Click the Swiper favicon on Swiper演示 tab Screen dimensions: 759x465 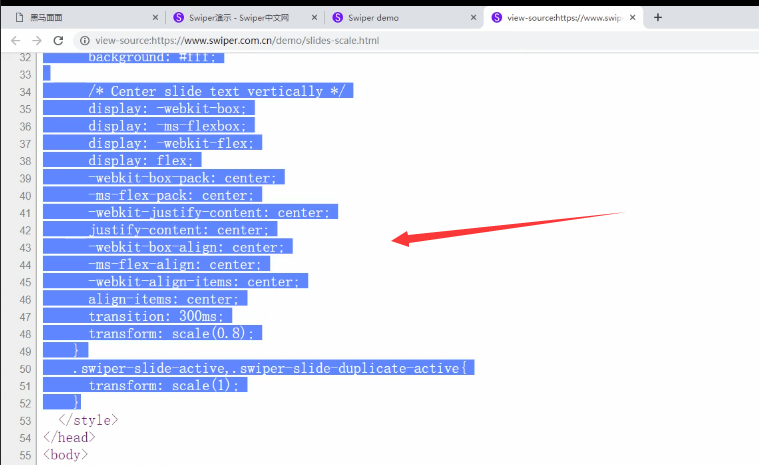click(179, 17)
